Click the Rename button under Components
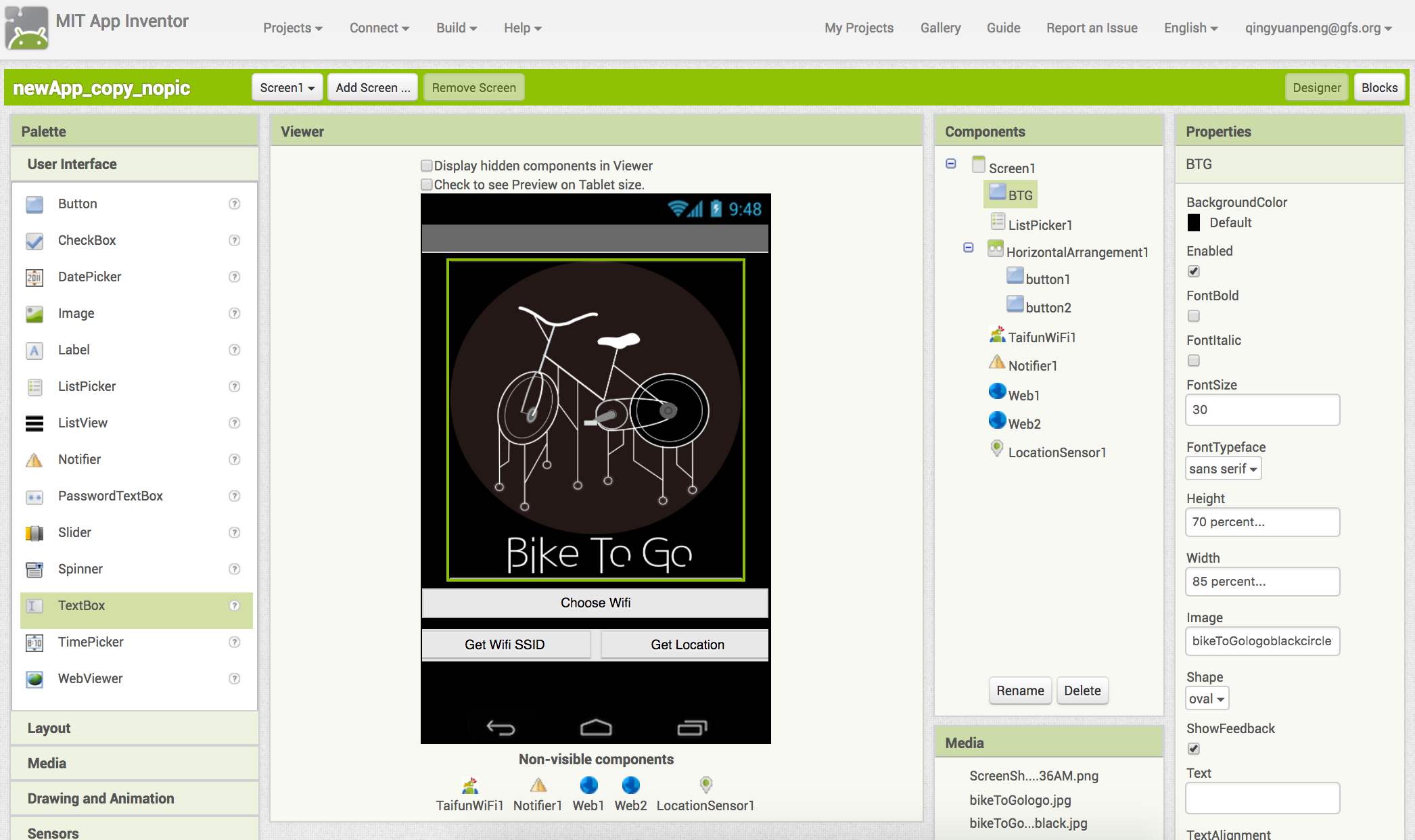This screenshot has height=840, width=1415. point(1020,691)
